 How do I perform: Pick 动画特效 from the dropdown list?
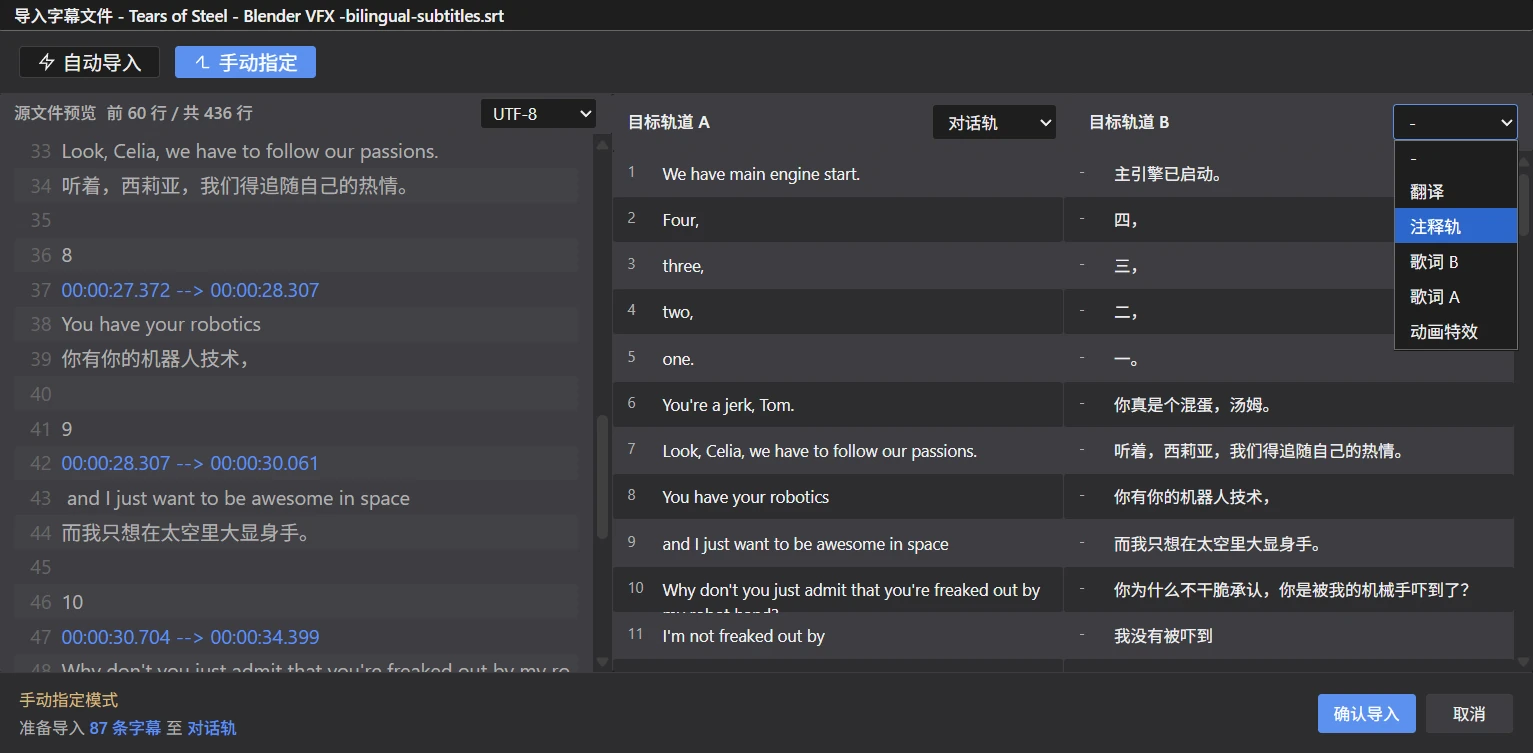(1455, 332)
